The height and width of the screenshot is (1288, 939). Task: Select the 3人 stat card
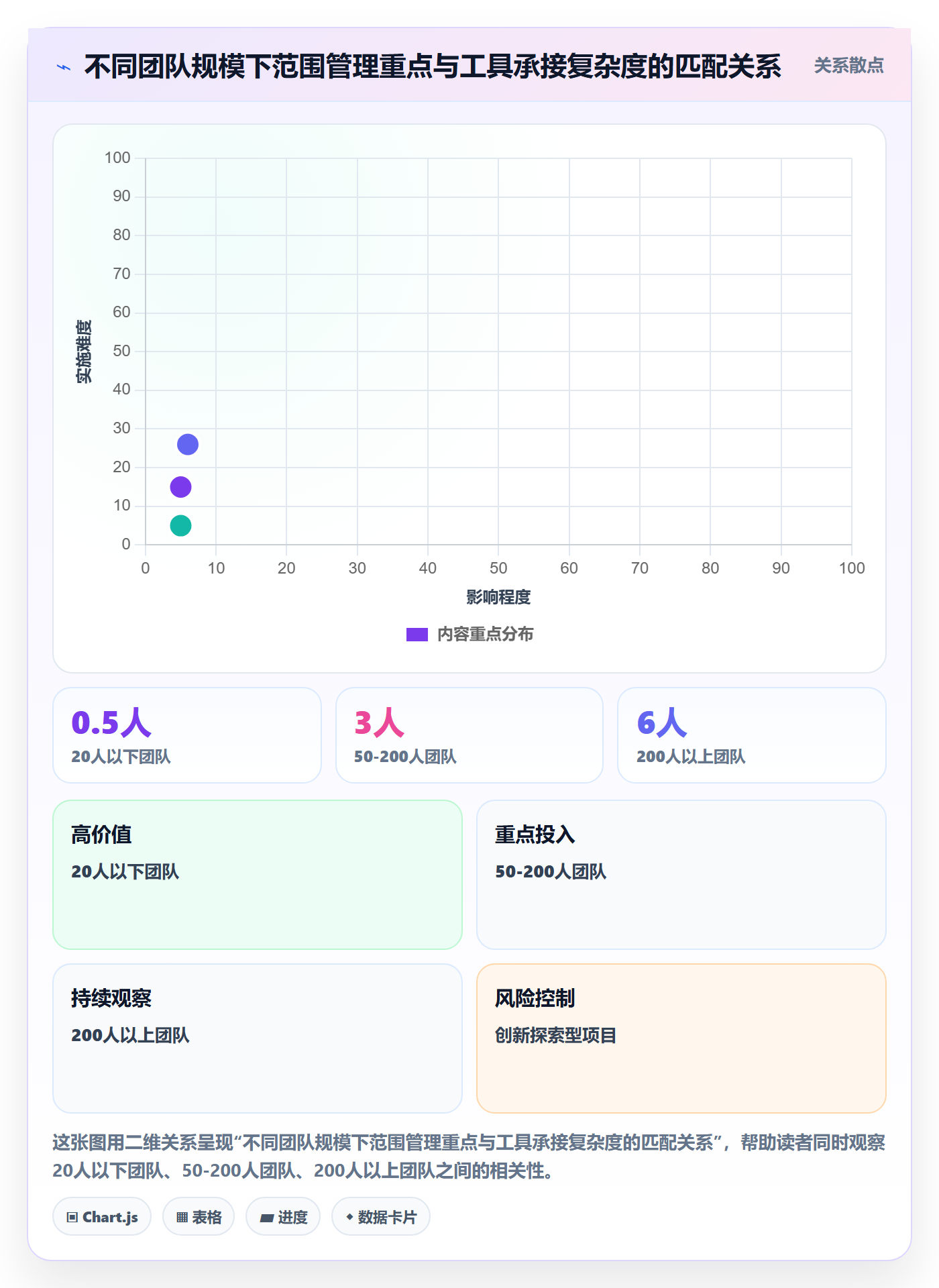tap(469, 735)
